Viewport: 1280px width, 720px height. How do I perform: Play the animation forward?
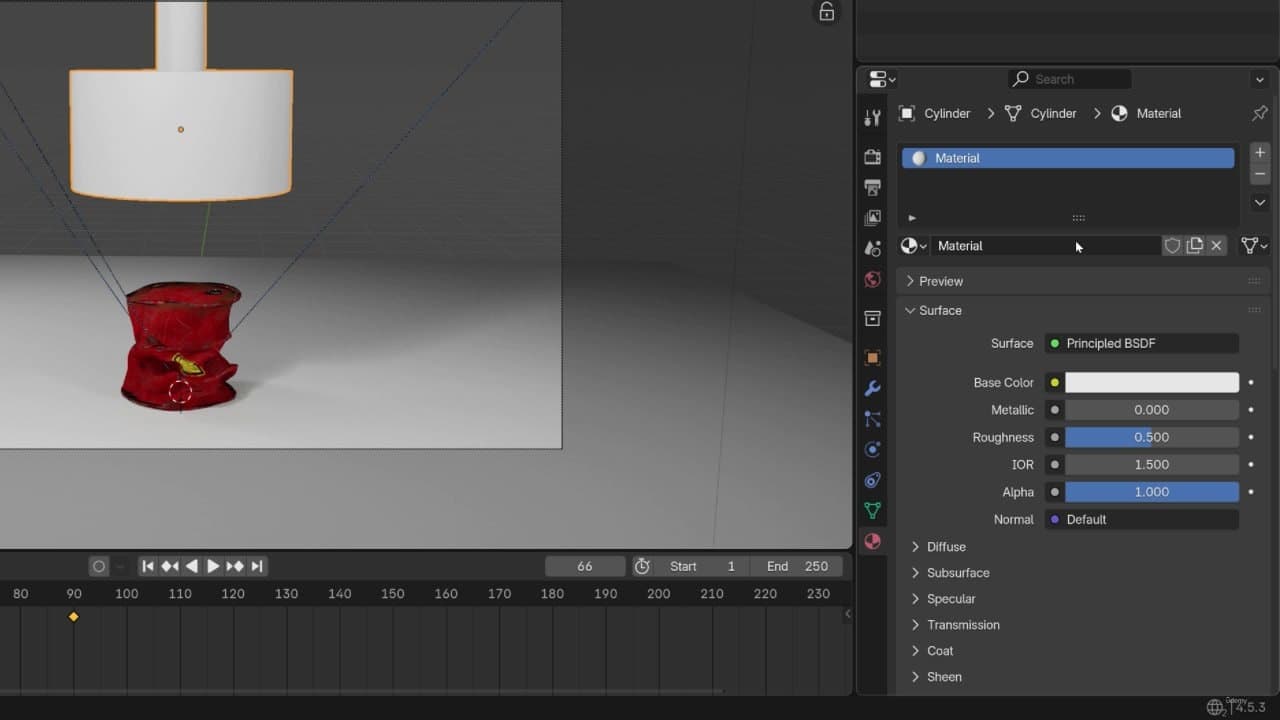213,566
